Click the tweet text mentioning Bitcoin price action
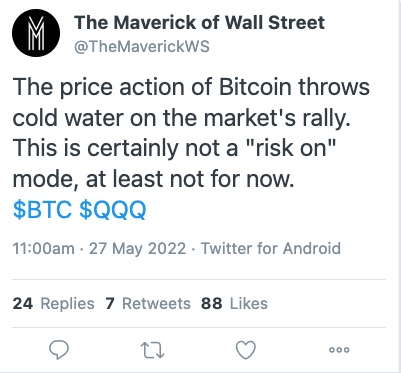 (x=191, y=133)
